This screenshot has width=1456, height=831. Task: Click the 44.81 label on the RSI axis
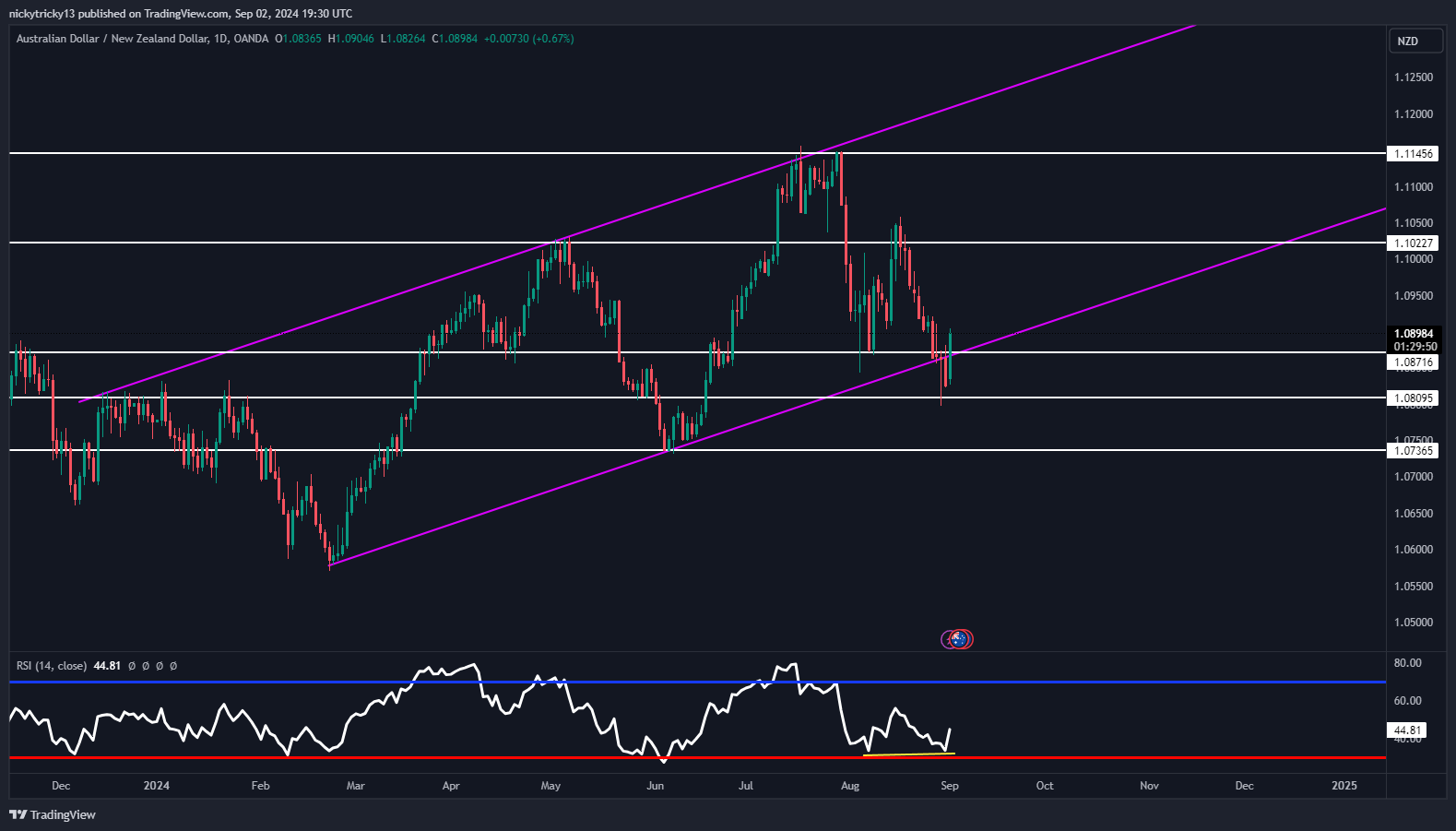pos(1407,730)
